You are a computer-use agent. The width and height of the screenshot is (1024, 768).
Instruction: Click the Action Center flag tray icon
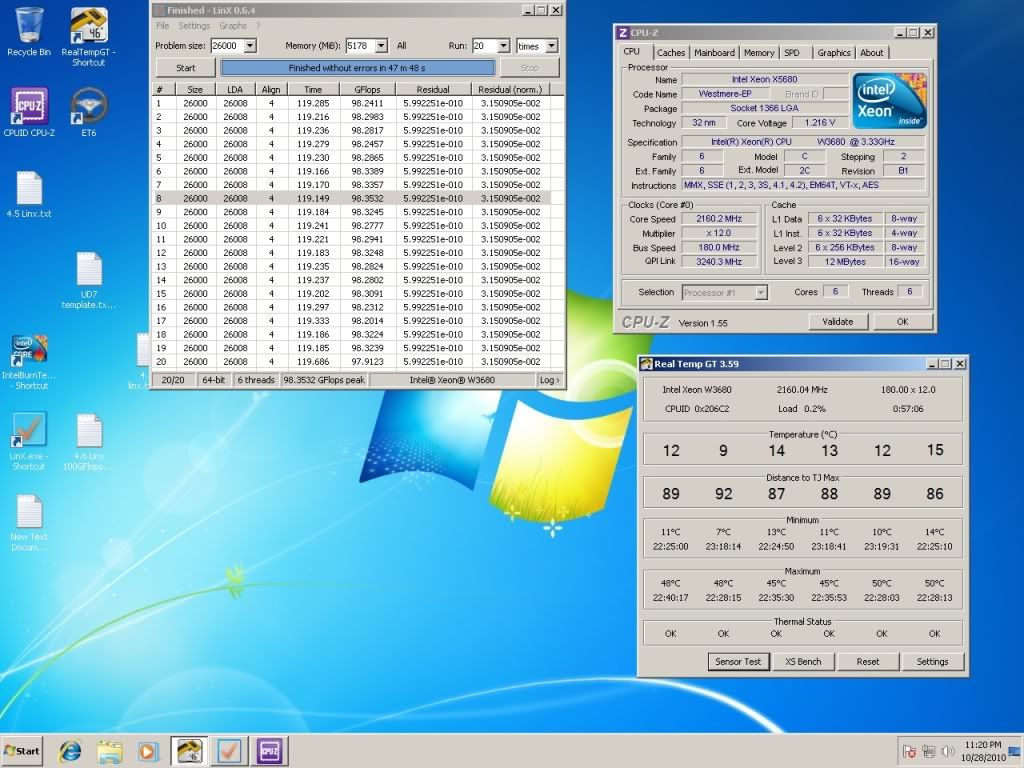click(x=908, y=752)
